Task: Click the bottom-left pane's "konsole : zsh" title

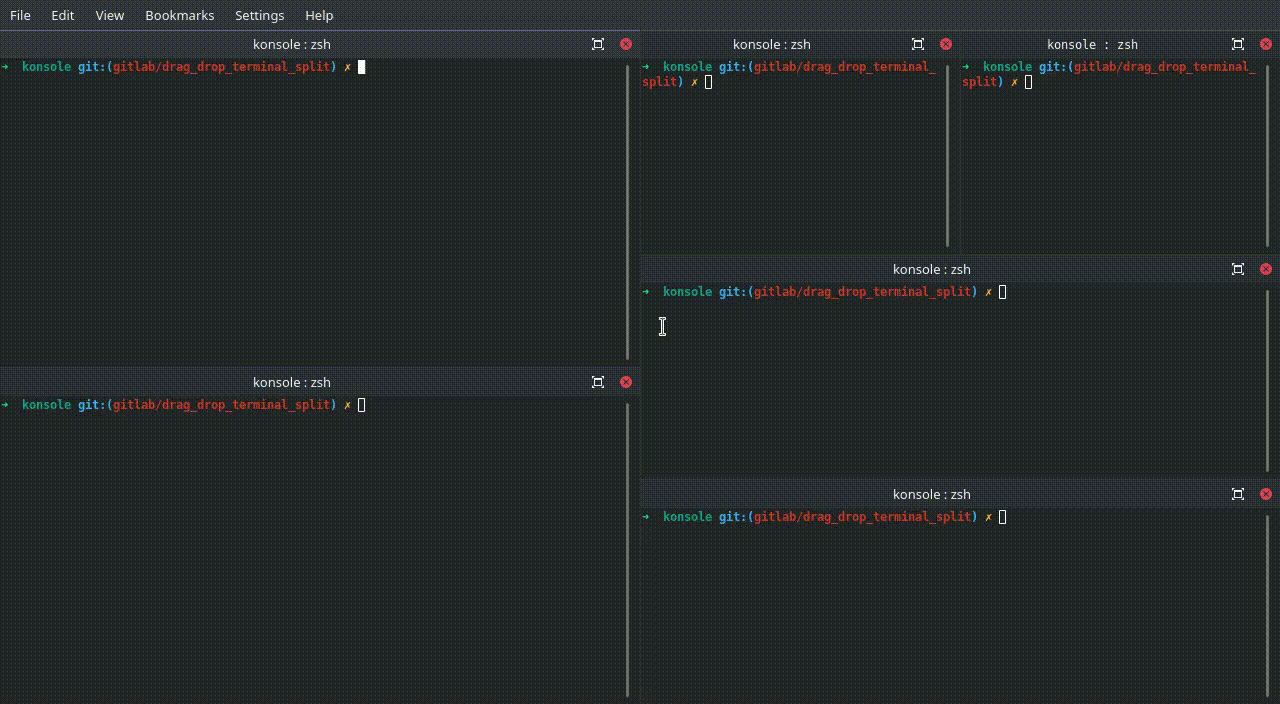Action: pos(292,382)
